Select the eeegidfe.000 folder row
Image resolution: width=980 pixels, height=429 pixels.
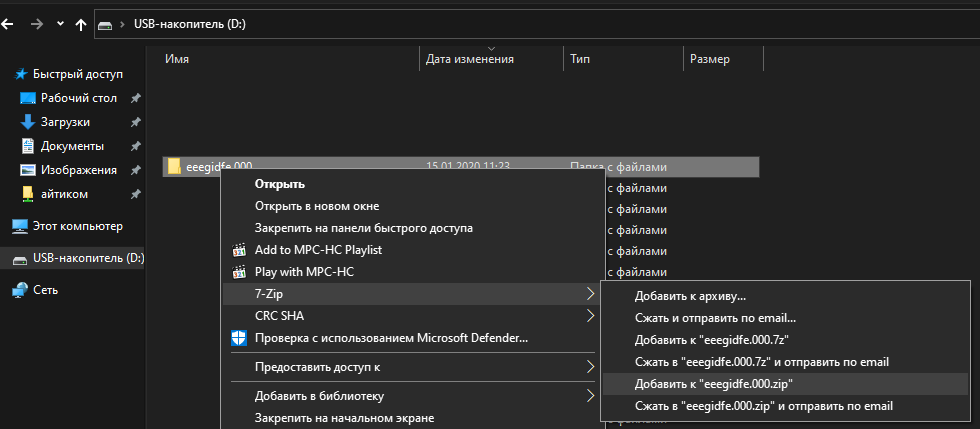[x=461, y=167]
